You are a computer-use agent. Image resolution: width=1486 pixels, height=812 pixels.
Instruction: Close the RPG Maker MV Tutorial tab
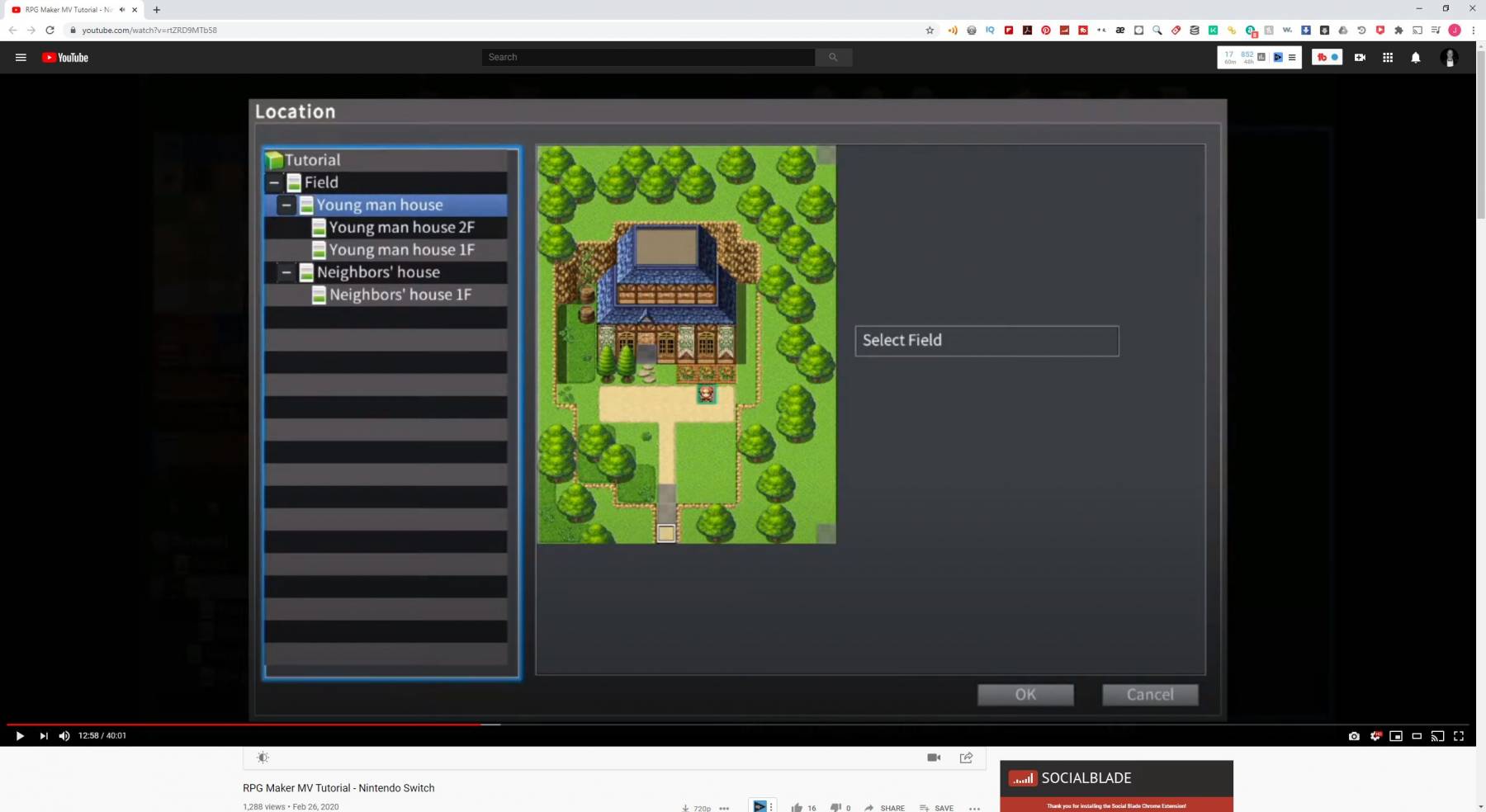(x=135, y=10)
